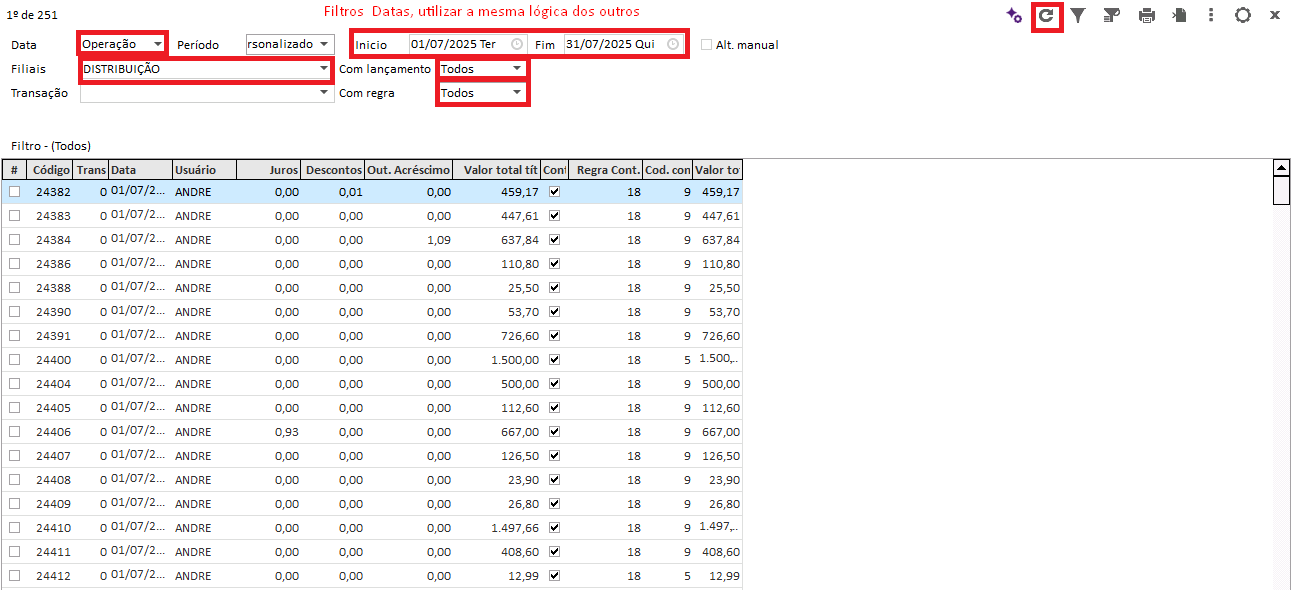The height and width of the screenshot is (590, 1291).
Task: Open the three-dot more options menu
Action: tap(1211, 16)
